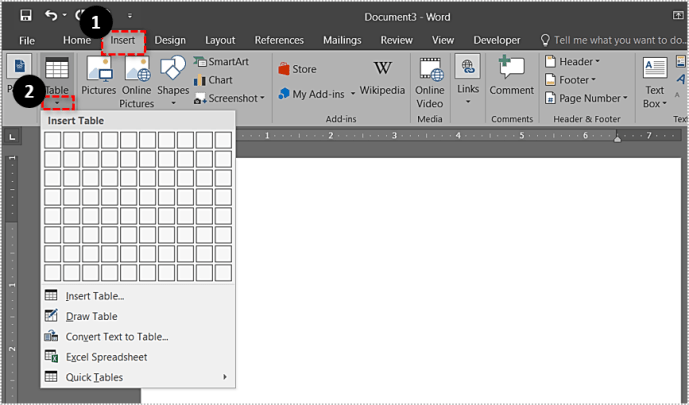Open the References tab
This screenshot has width=689, height=405.
click(279, 40)
